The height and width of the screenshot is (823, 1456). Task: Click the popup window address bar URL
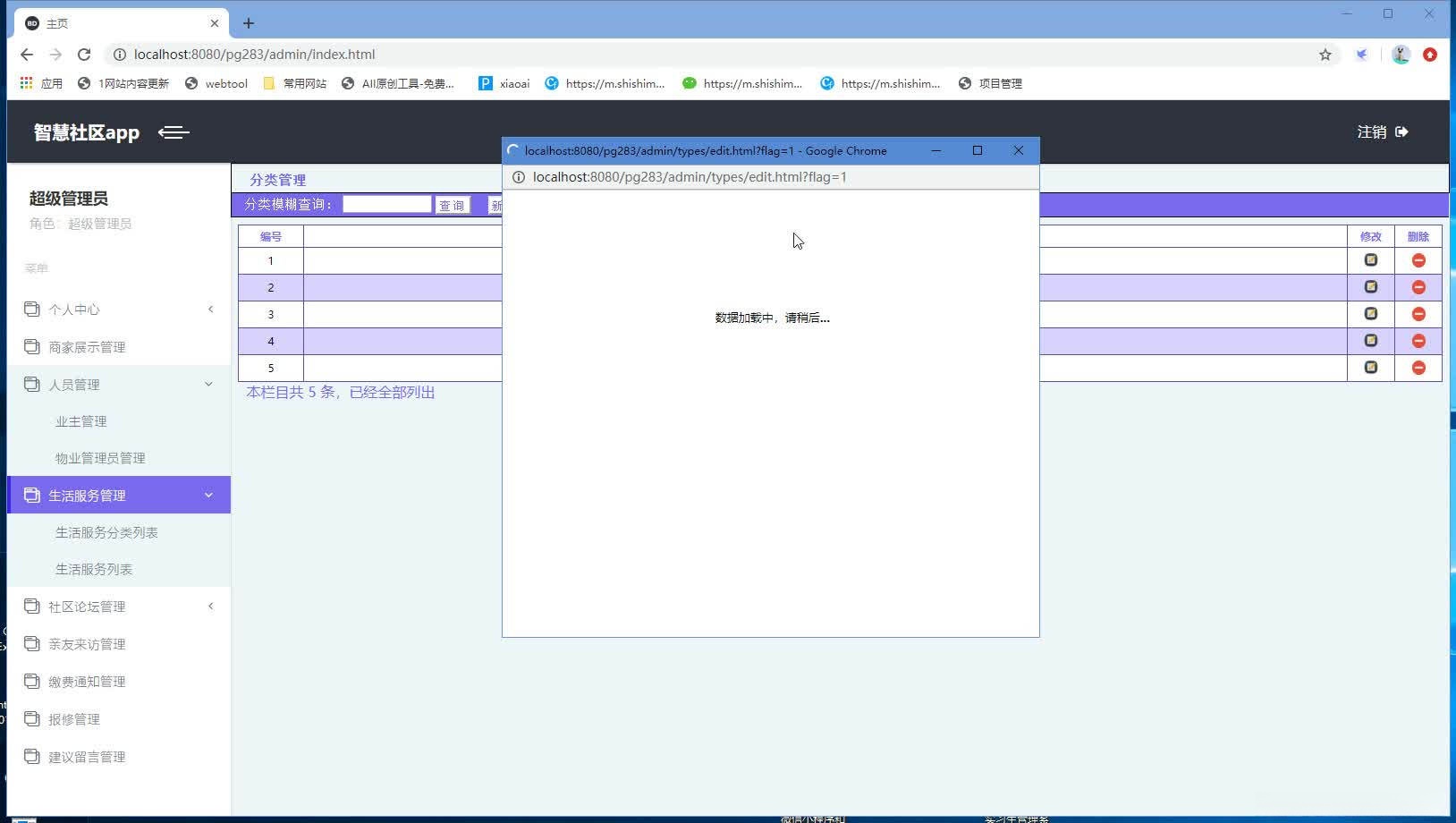(x=690, y=177)
